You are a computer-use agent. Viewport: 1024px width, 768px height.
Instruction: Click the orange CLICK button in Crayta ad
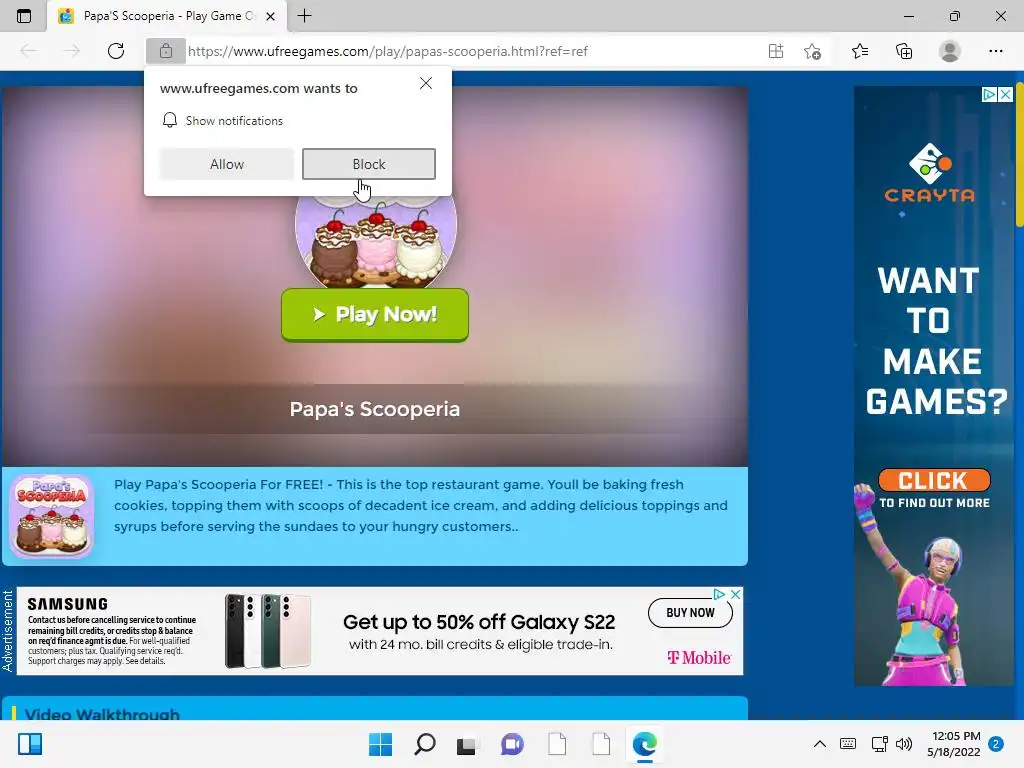point(934,480)
